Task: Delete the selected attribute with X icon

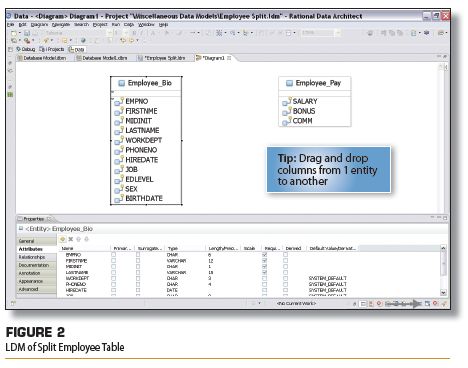Action: (71, 239)
